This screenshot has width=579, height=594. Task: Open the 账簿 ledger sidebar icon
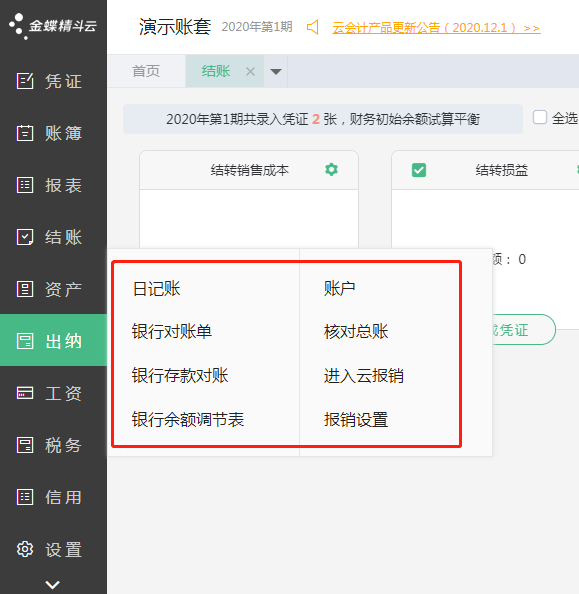click(25, 133)
